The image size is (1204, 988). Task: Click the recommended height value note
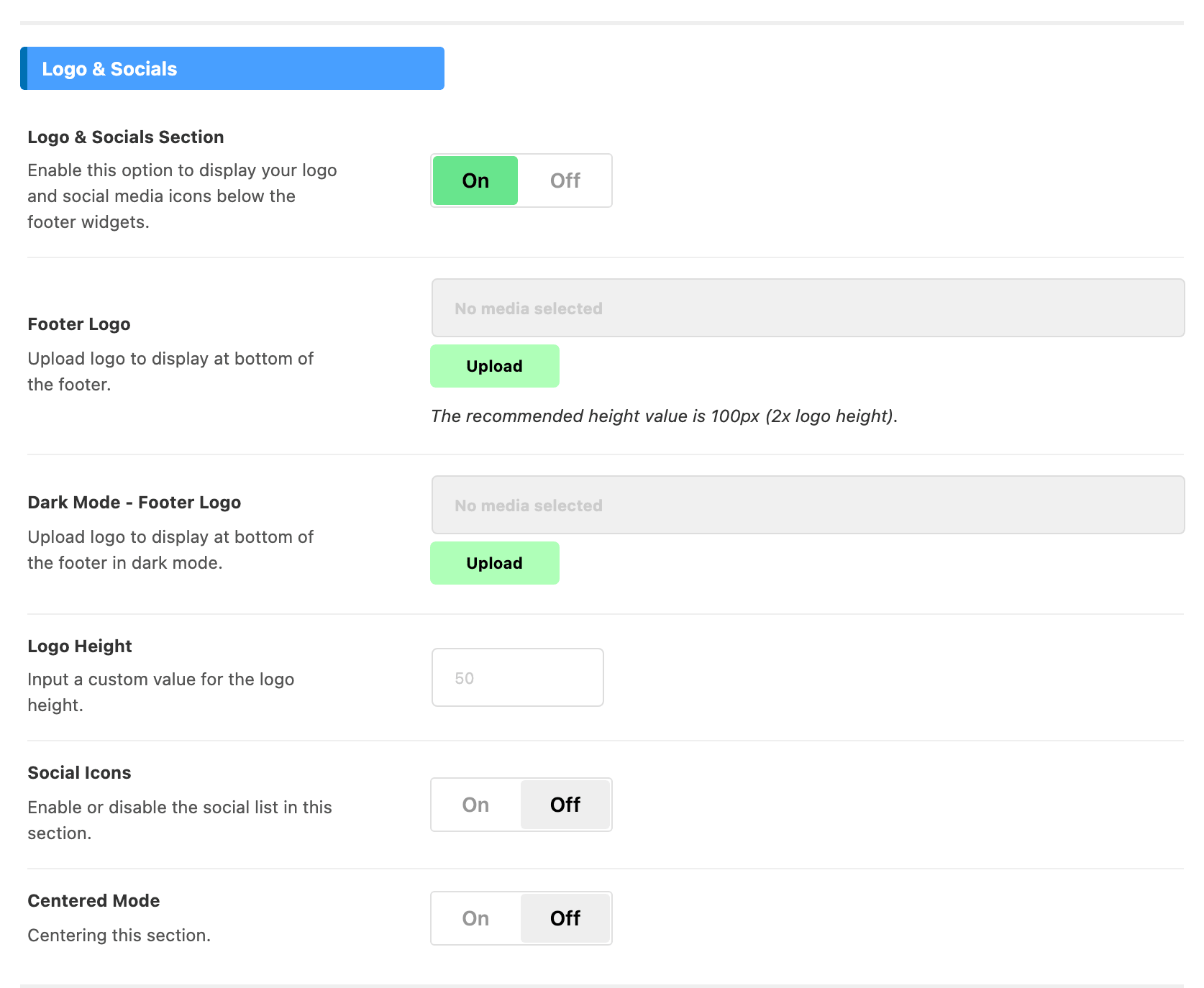click(x=665, y=416)
